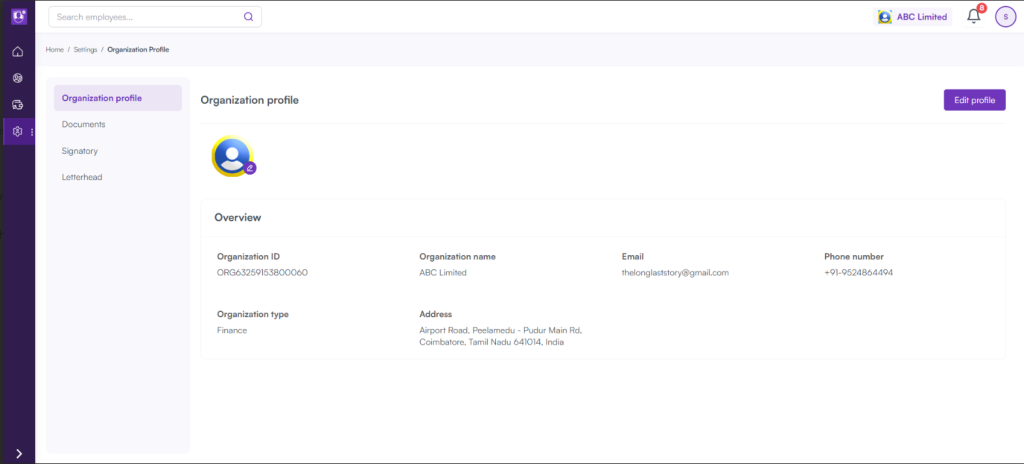Expand the sidebar with the bottom chevron

19,454
